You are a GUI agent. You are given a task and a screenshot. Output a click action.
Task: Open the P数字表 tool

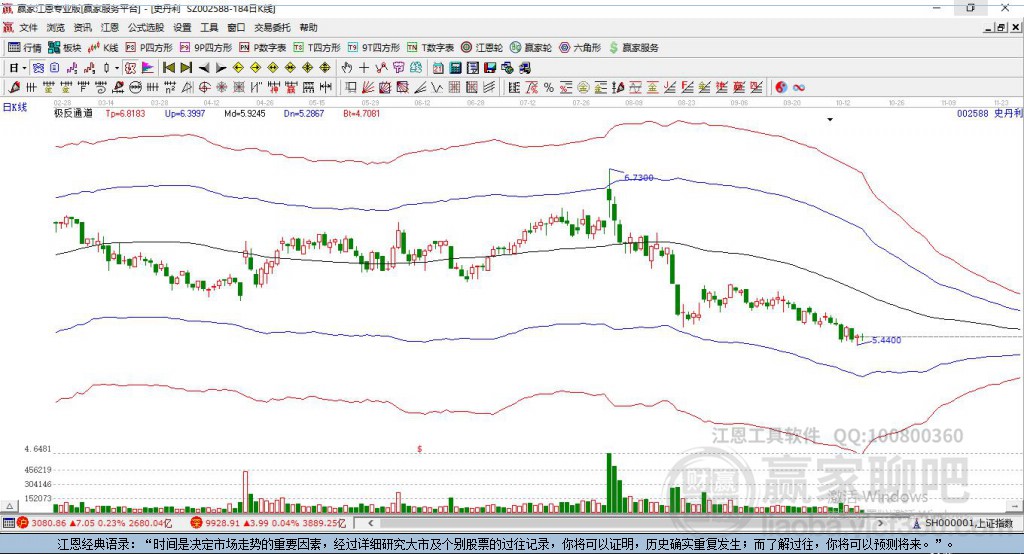tap(263, 48)
